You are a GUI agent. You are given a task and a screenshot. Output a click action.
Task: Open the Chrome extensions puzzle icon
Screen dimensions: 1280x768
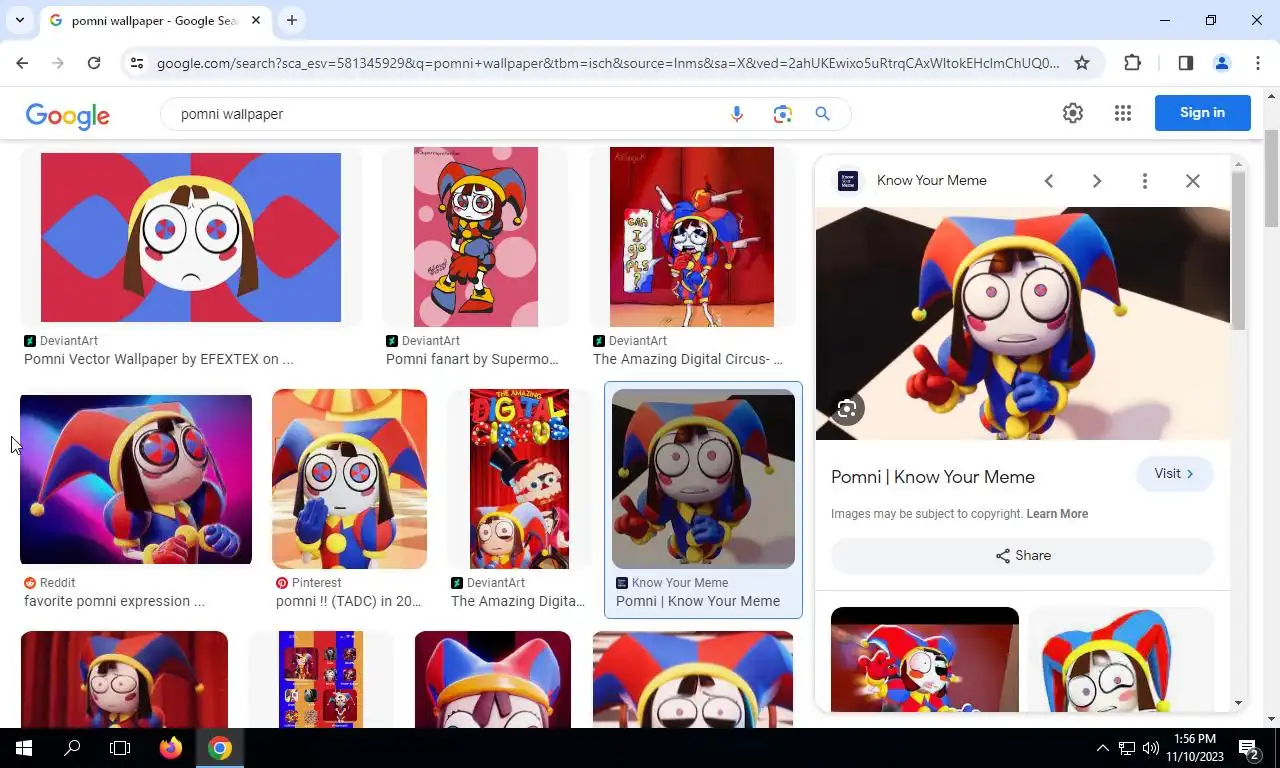tap(1132, 63)
